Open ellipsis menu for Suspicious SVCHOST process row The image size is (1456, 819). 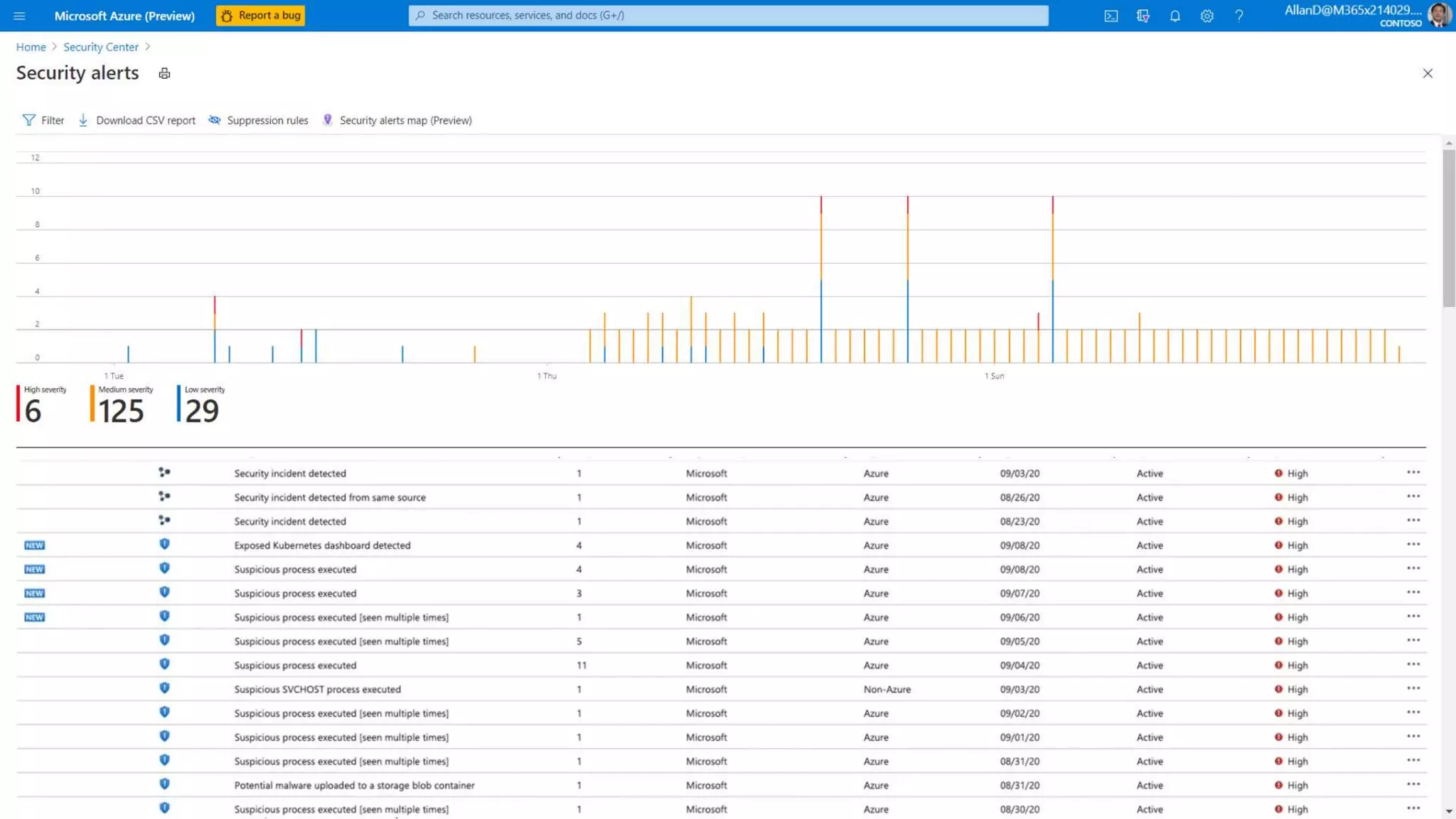pyautogui.click(x=1413, y=688)
